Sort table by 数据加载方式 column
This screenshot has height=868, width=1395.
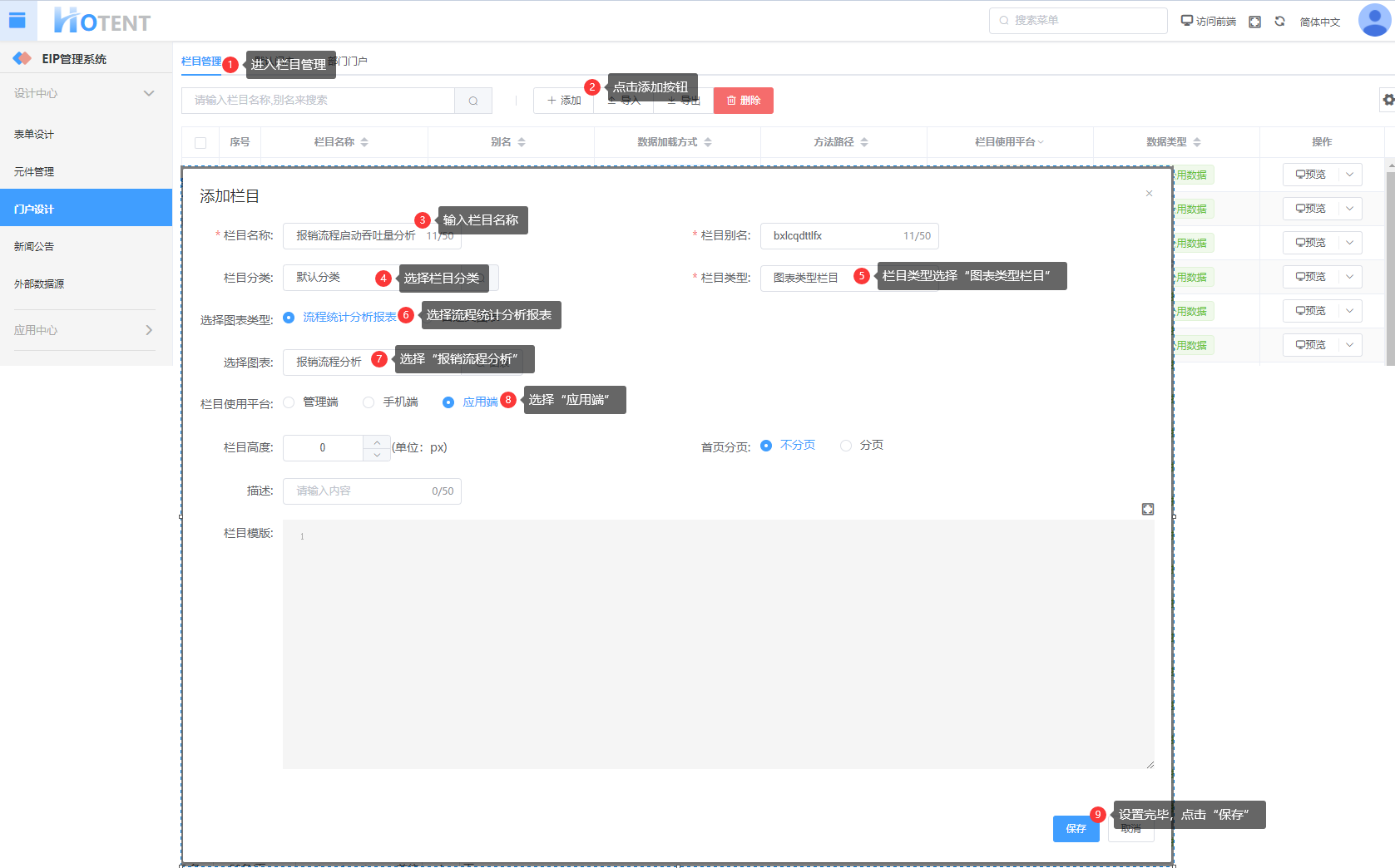(708, 142)
